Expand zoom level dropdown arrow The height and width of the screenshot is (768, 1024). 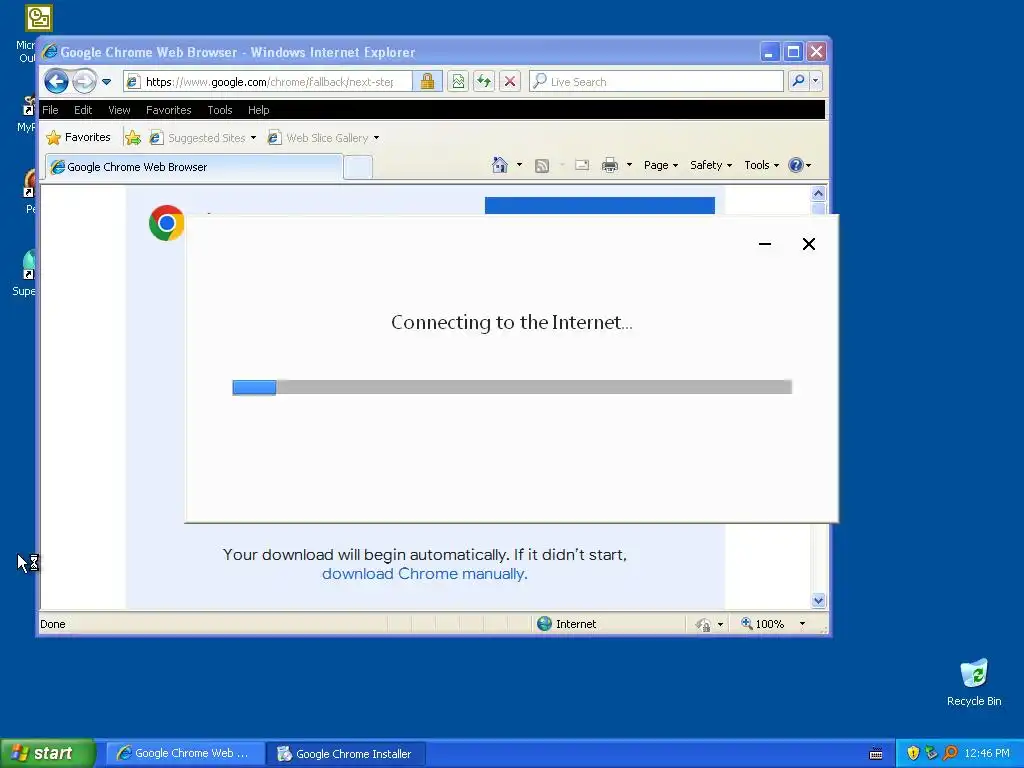[802, 624]
